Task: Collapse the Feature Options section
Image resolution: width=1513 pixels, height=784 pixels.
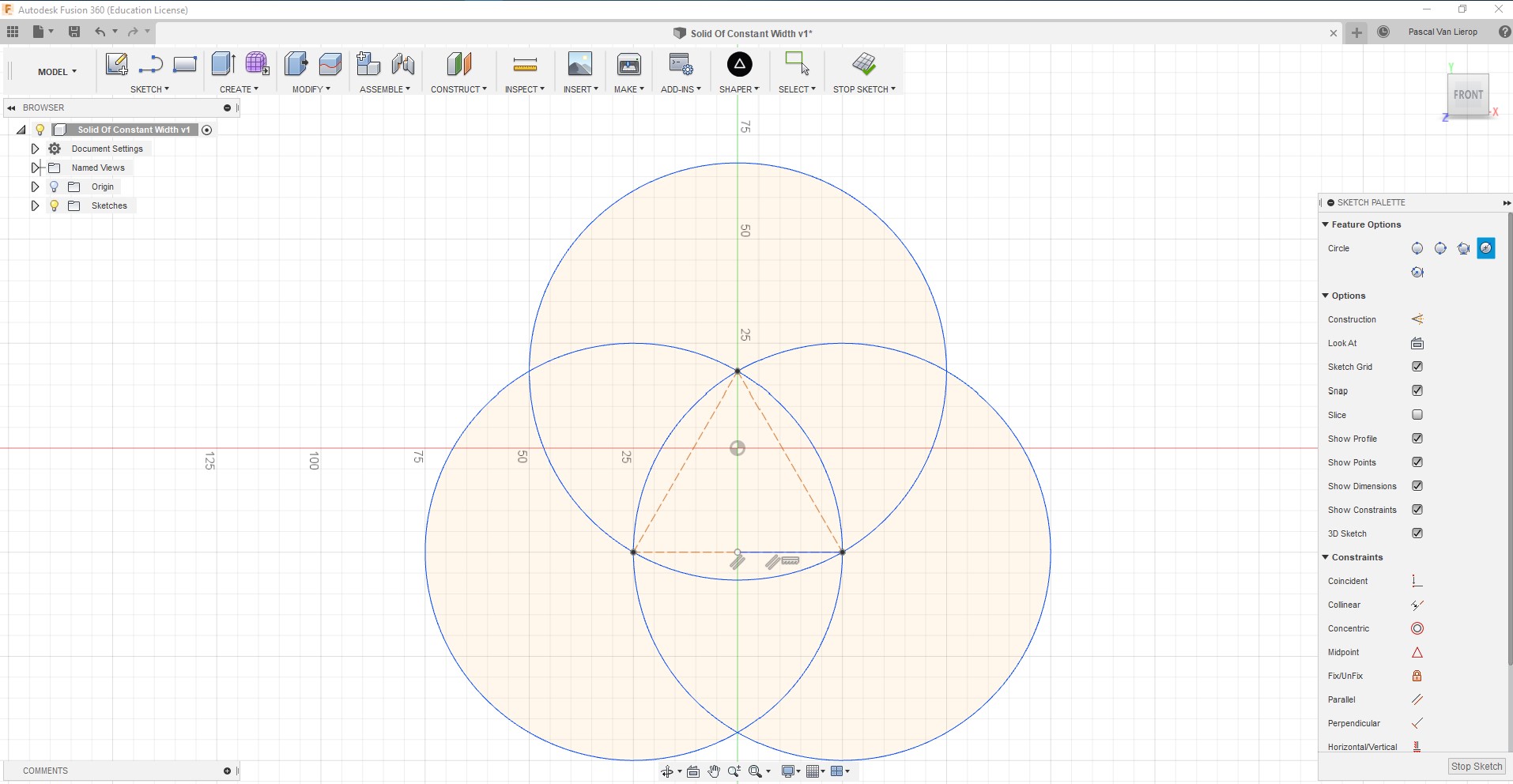Action: [x=1326, y=224]
